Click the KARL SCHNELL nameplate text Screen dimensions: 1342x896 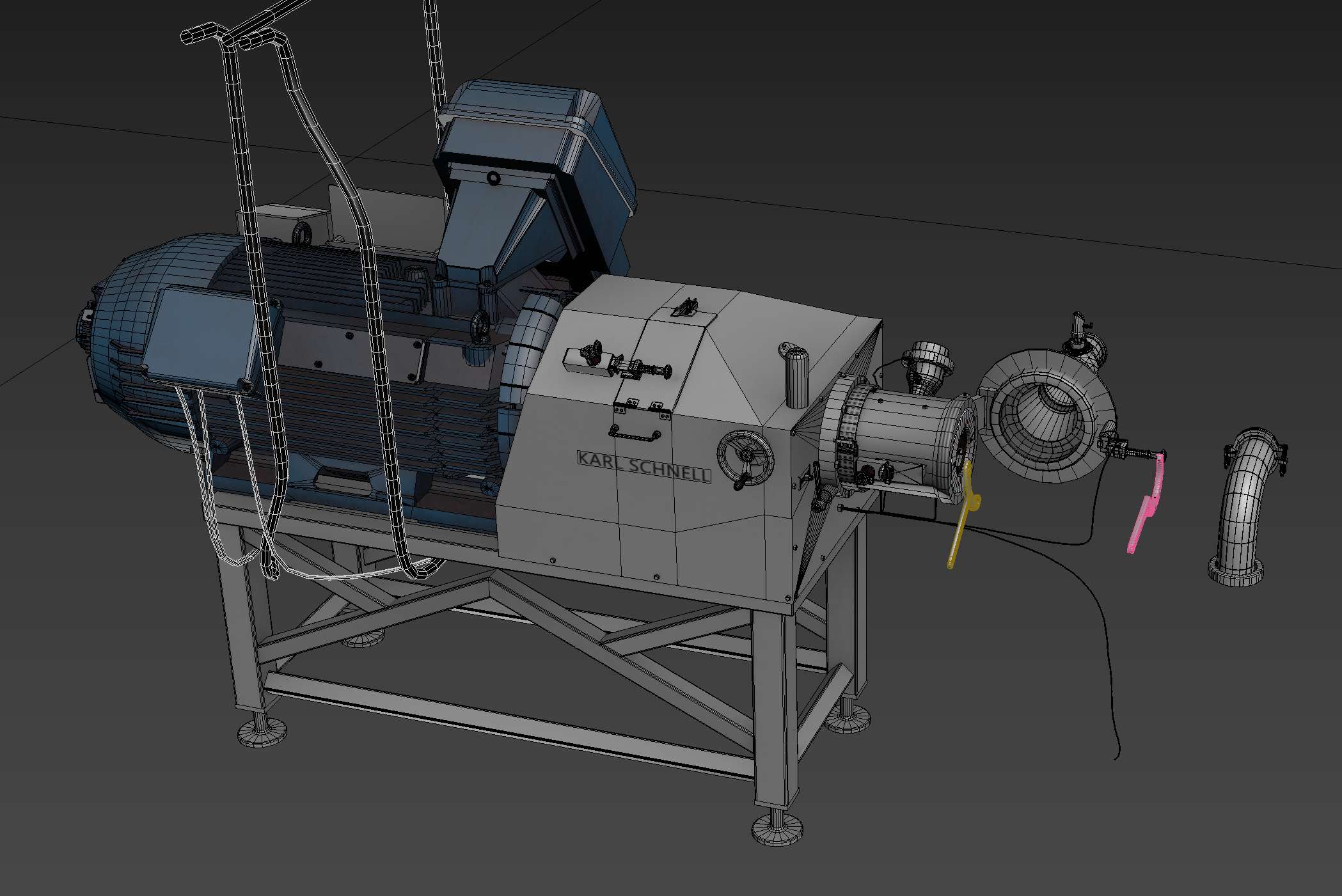(643, 466)
